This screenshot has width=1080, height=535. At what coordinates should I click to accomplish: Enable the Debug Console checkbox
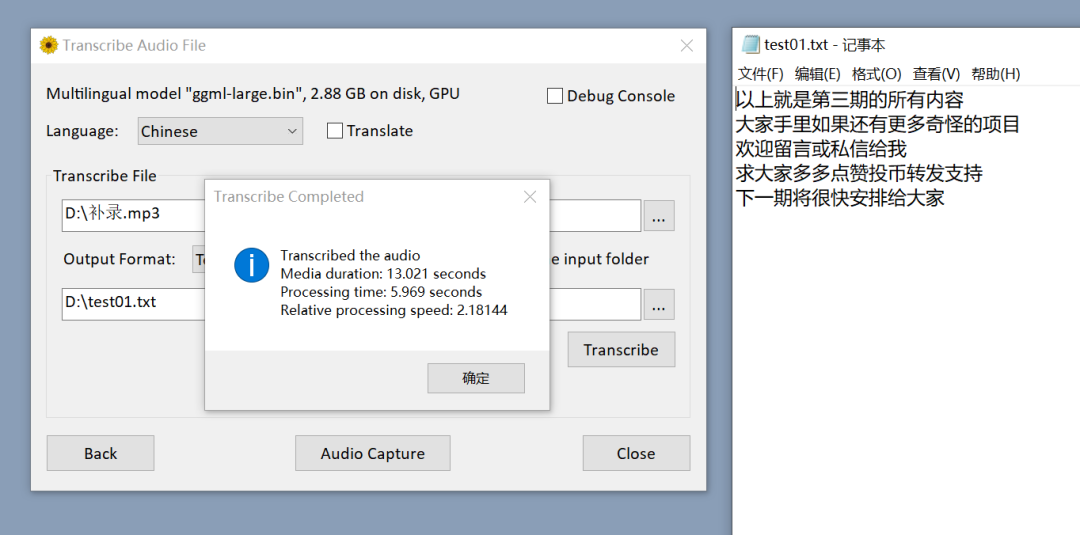tap(555, 96)
